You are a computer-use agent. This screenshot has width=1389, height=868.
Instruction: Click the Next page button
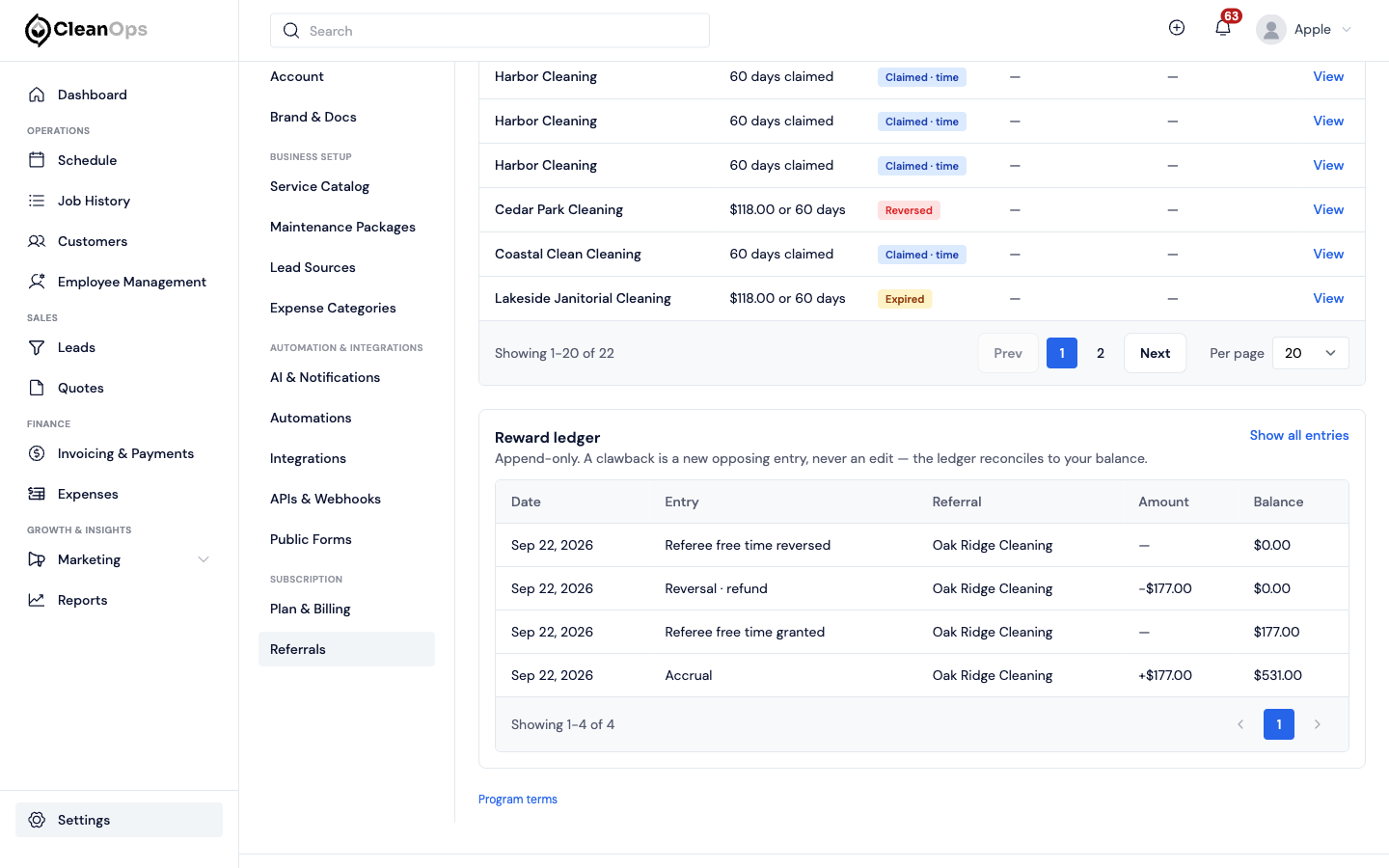1155,353
